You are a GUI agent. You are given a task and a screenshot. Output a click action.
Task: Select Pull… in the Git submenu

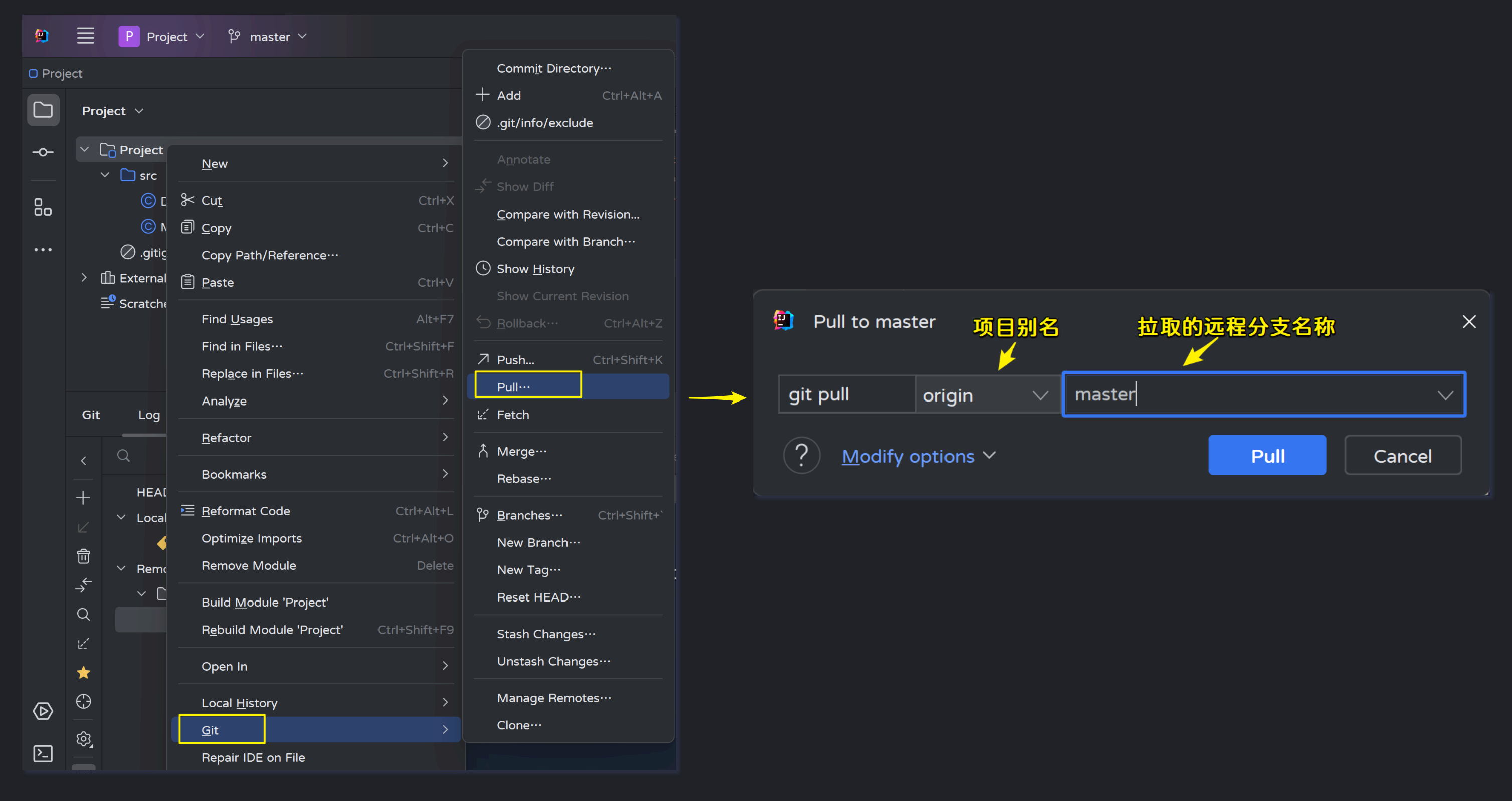click(513, 386)
